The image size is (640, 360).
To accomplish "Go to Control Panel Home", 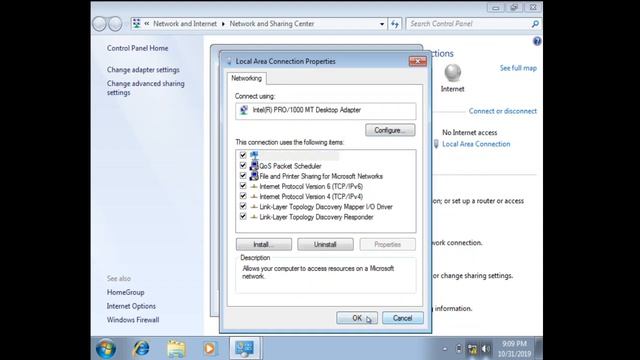I will click(138, 48).
